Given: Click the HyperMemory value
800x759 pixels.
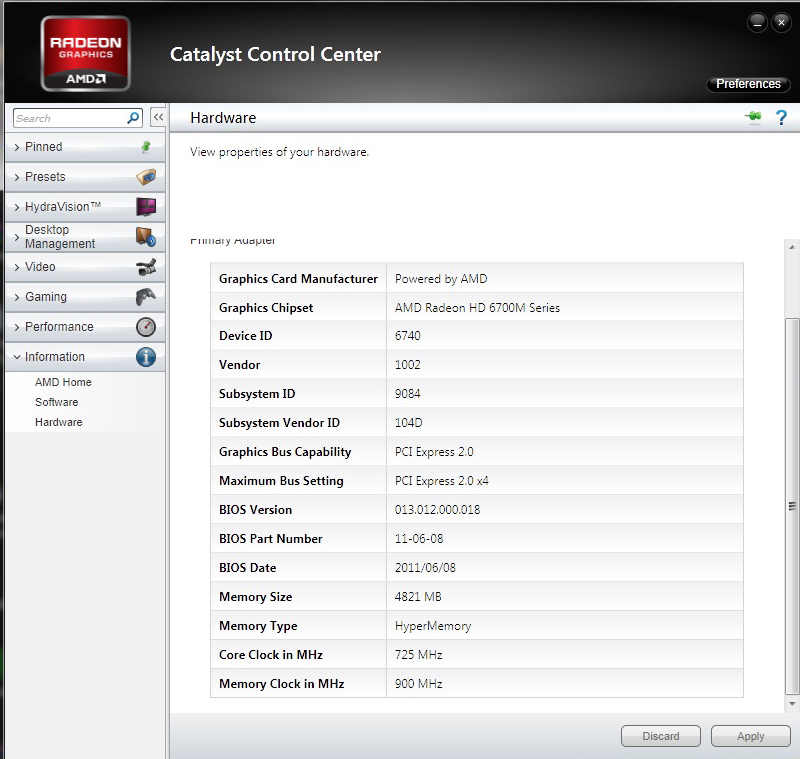Looking at the screenshot, I should coord(433,626).
